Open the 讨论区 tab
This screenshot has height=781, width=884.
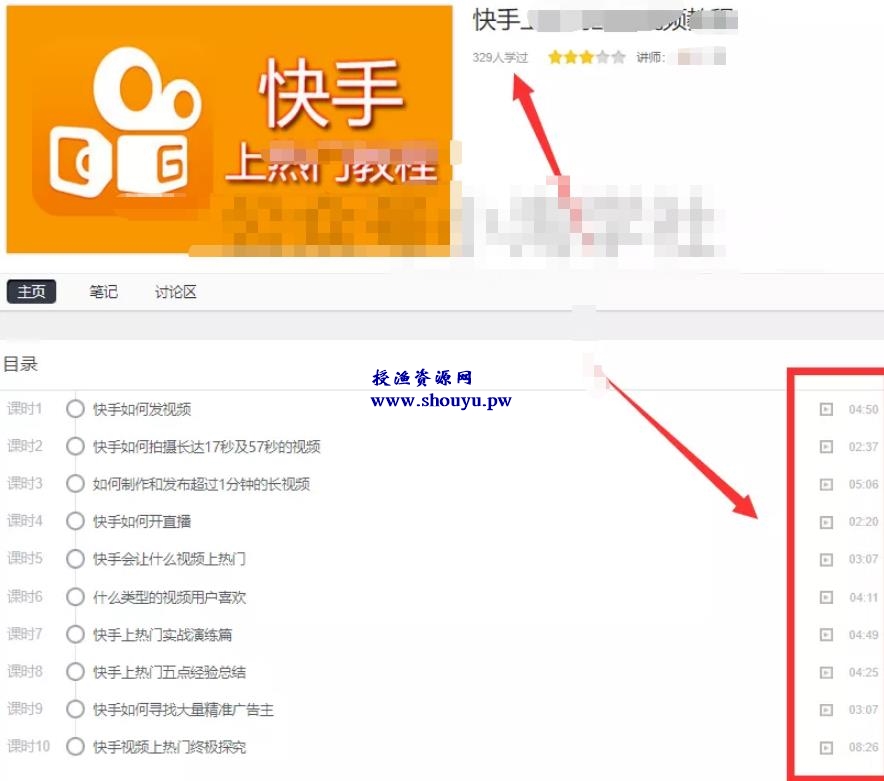coord(175,292)
